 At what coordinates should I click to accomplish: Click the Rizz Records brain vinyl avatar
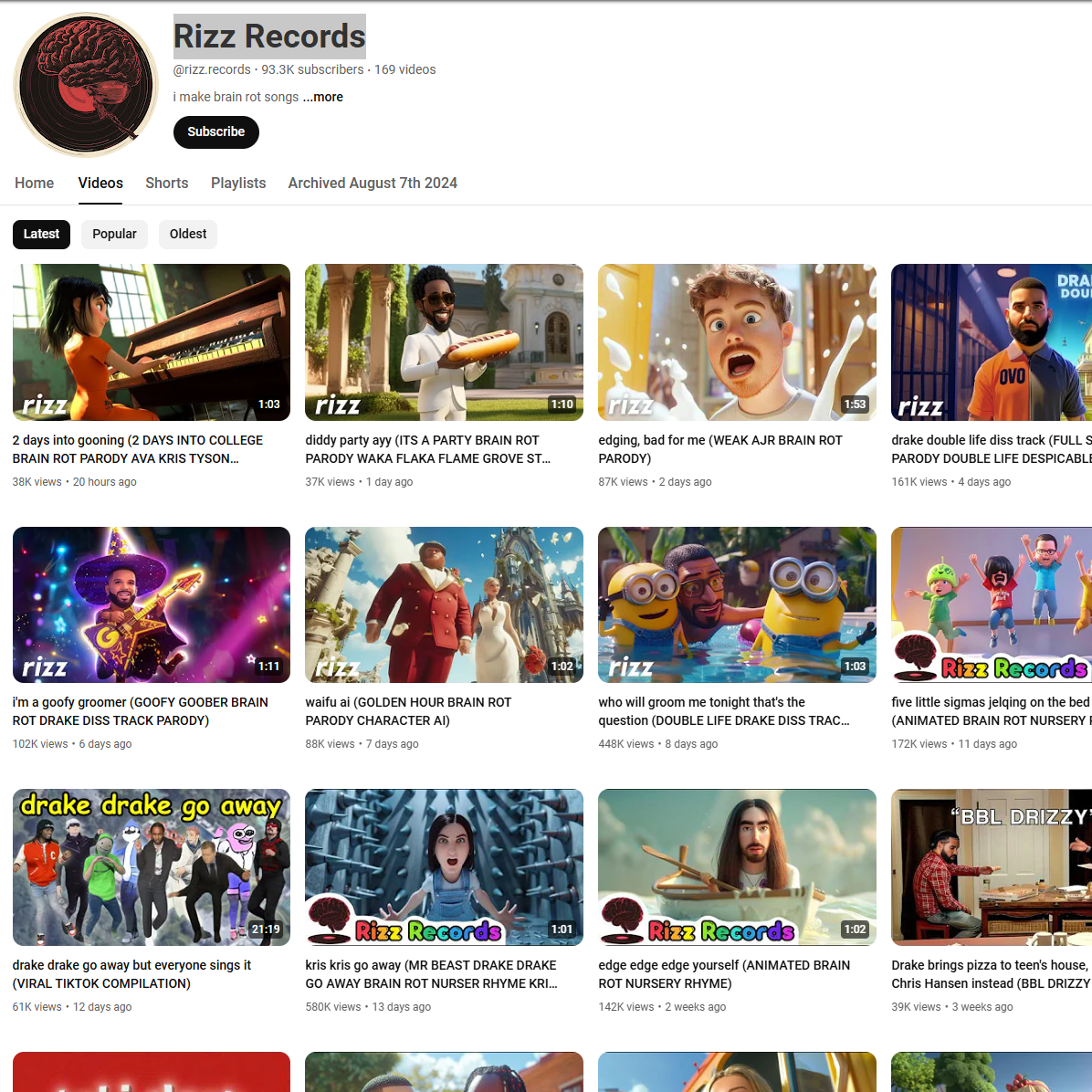pyautogui.click(x=87, y=85)
